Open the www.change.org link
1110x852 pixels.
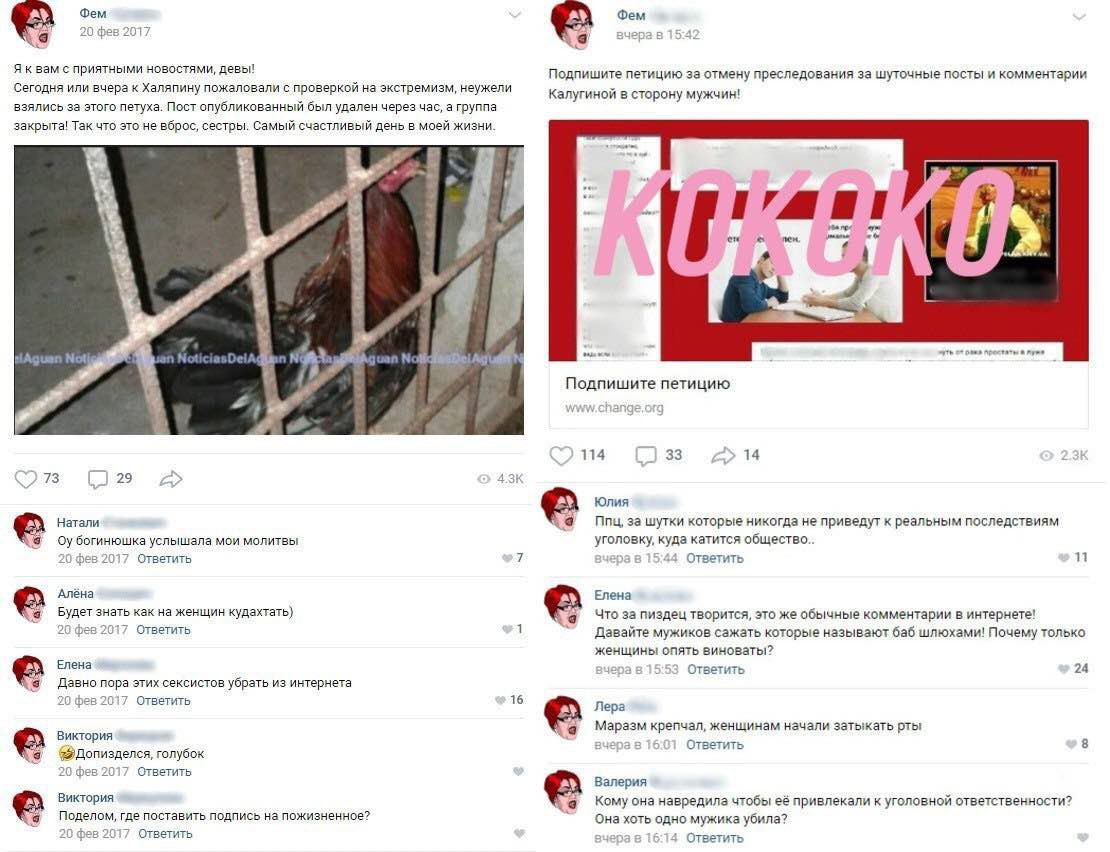614,408
